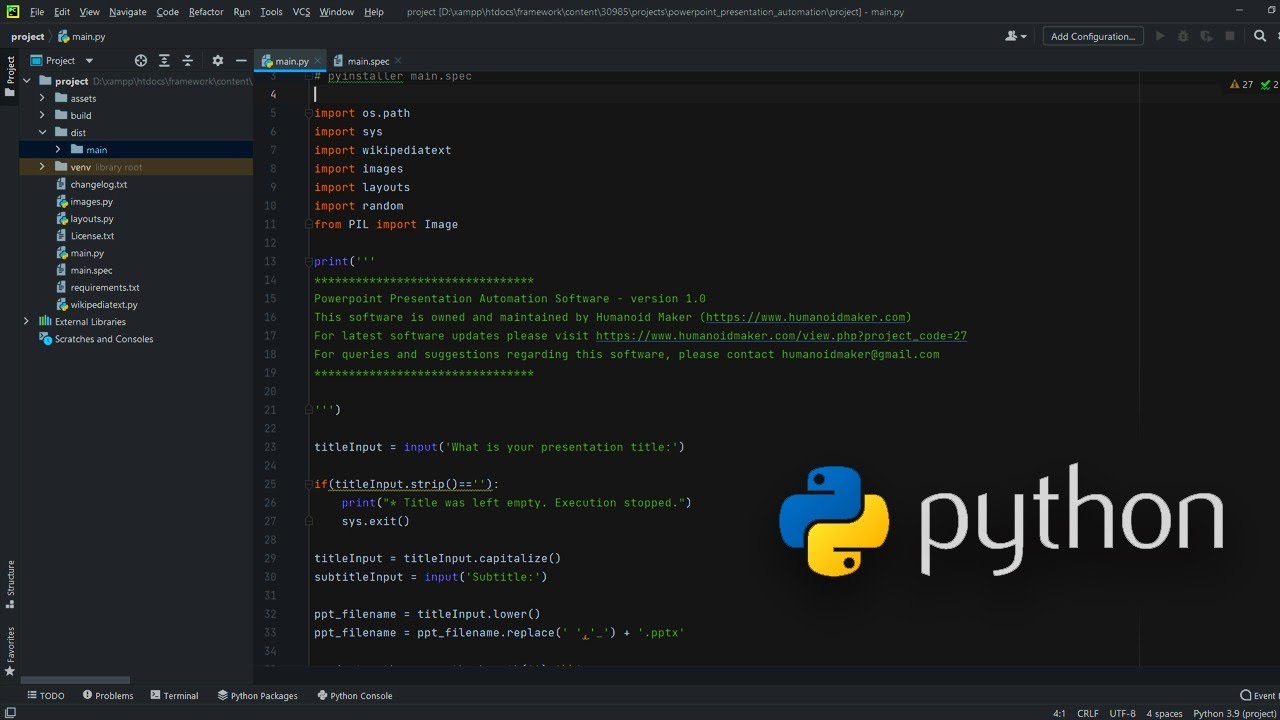Select wikipediatext.py in the project tree
This screenshot has width=1280, height=720.
click(104, 304)
